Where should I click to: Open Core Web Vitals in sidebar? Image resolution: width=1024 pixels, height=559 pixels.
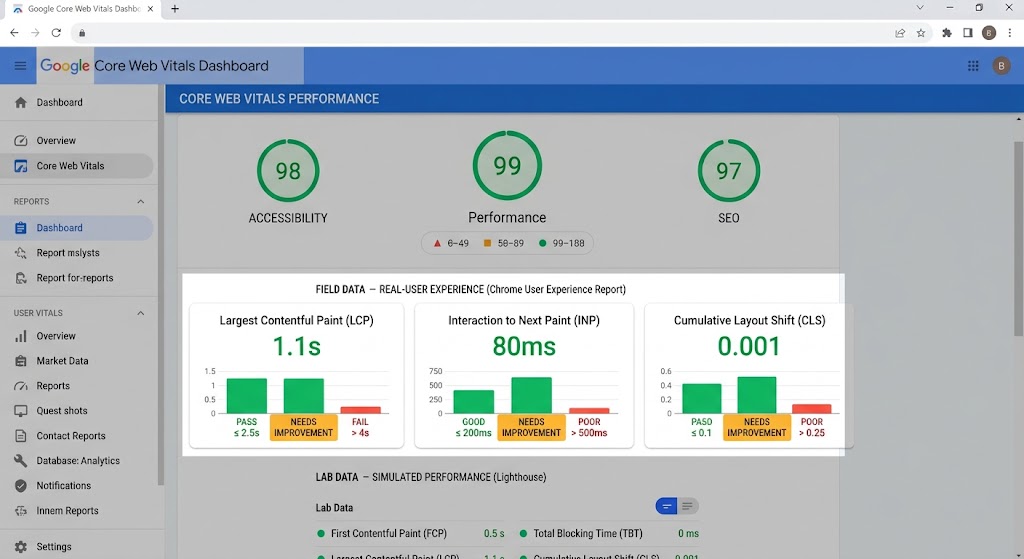coord(76,166)
